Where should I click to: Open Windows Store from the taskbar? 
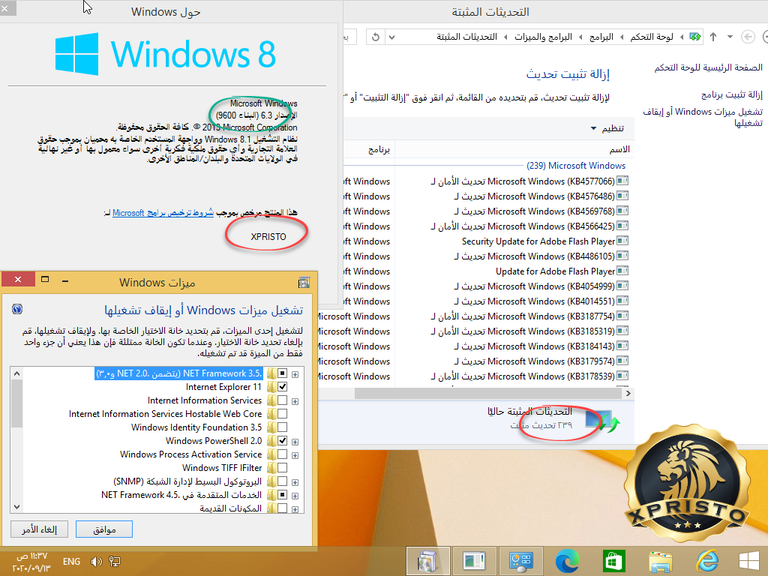(614, 561)
